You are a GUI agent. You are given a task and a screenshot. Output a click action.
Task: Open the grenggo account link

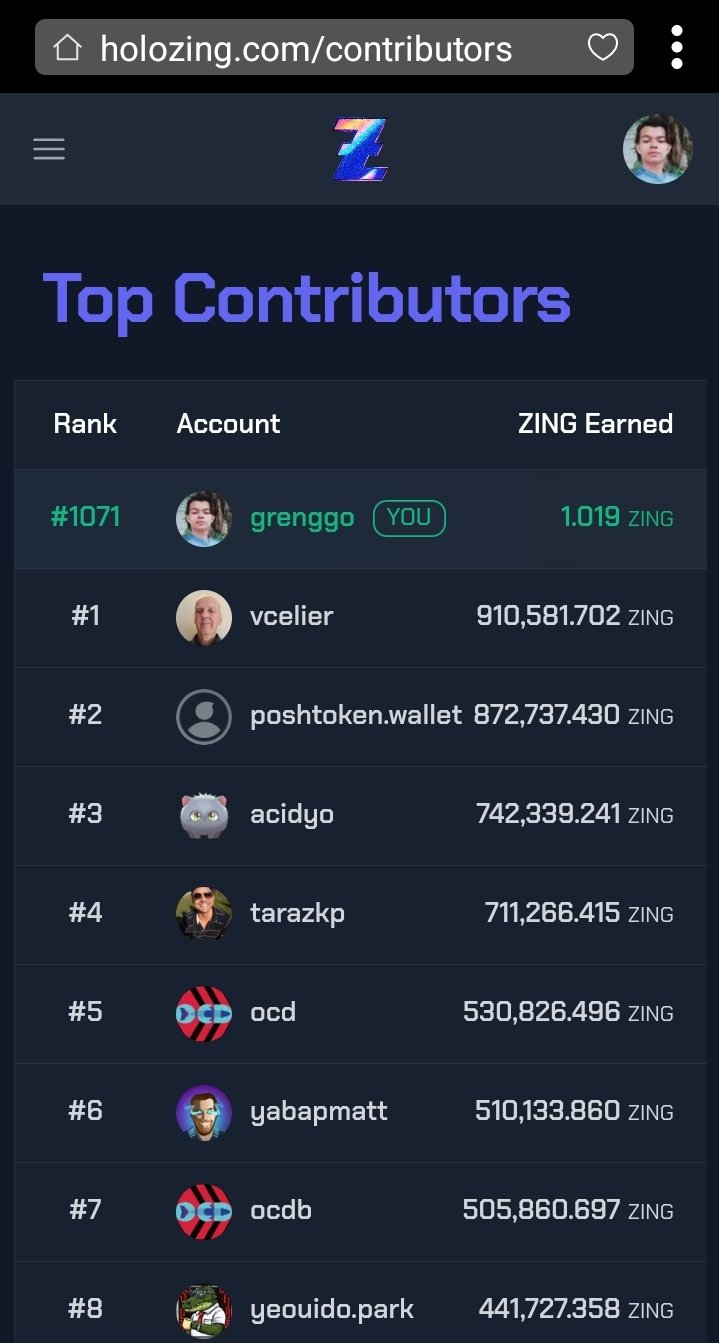tap(302, 518)
